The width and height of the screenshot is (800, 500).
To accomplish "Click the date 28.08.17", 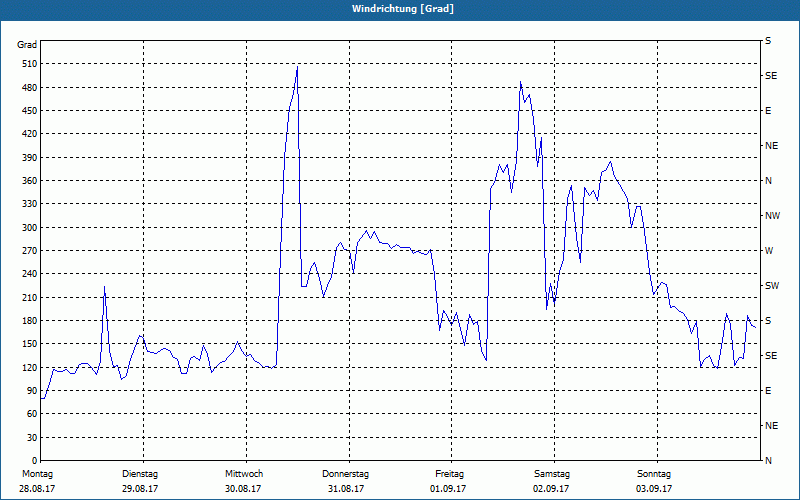I will 37,489.
